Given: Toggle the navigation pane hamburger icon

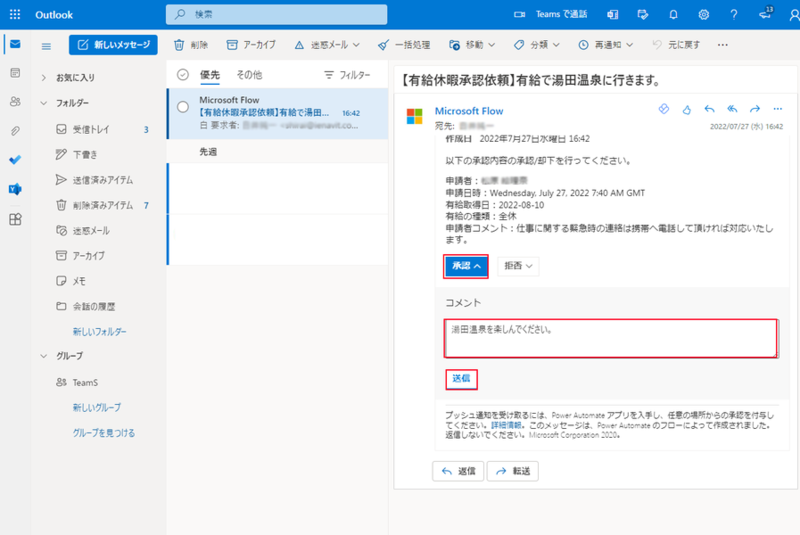Looking at the screenshot, I should coord(46,46).
